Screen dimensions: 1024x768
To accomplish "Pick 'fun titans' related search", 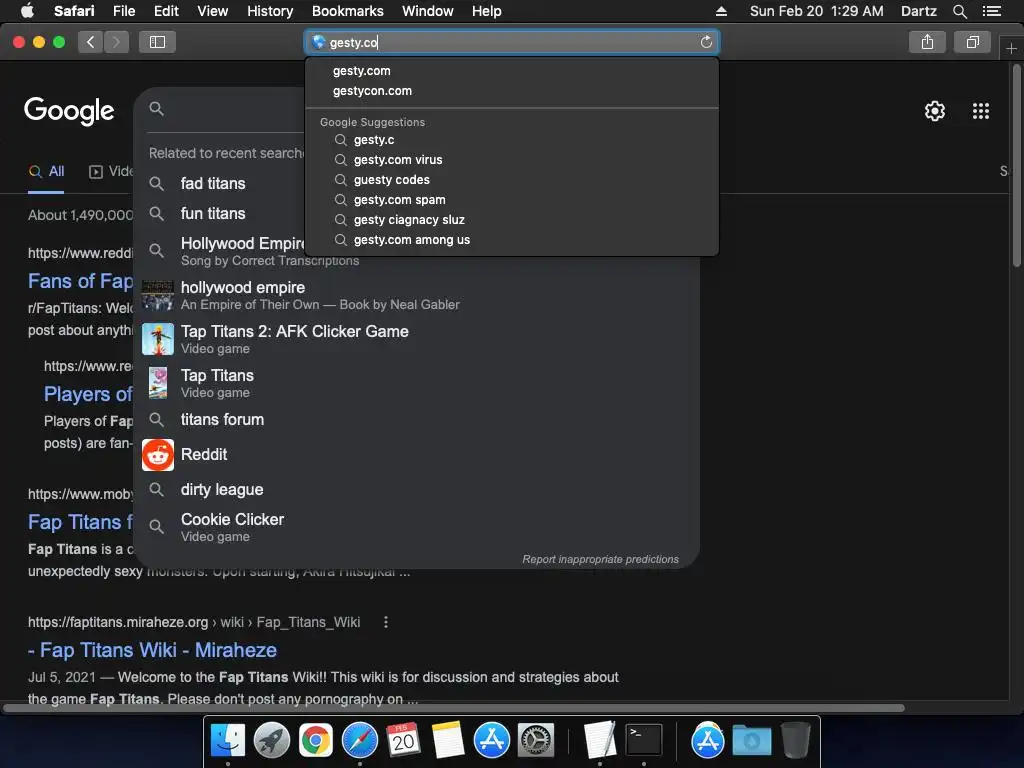I will coord(213,214).
